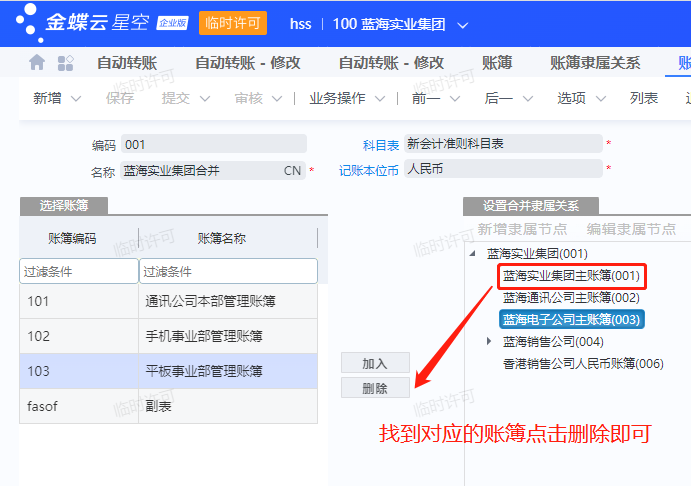691x486 pixels.
Task: Click 列表 in the toolbar
Action: (644, 98)
